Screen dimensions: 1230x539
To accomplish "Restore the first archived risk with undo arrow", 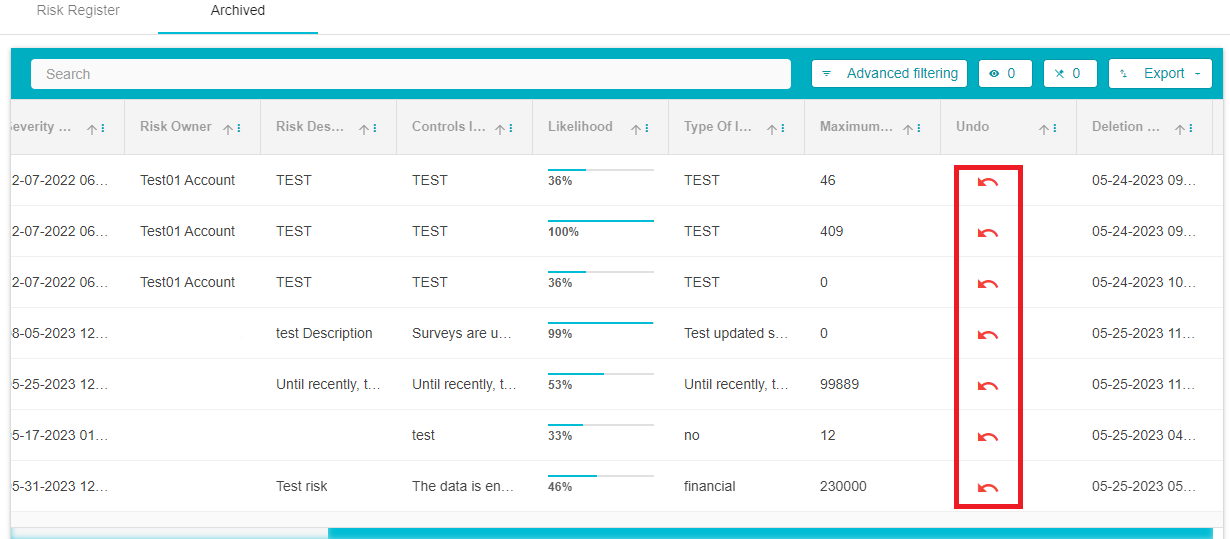I will tap(987, 181).
